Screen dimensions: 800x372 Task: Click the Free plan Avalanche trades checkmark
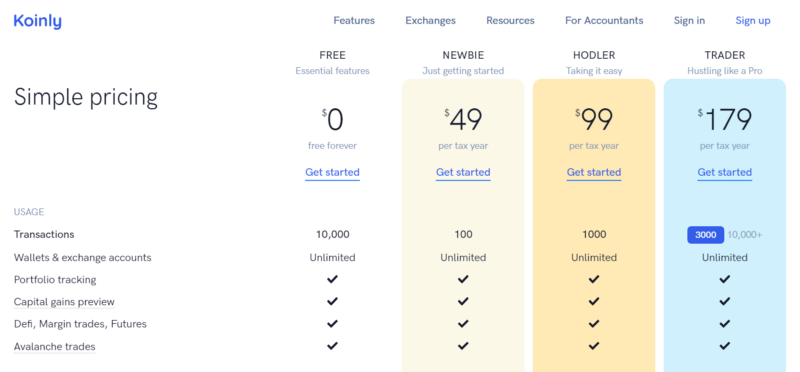click(x=332, y=346)
